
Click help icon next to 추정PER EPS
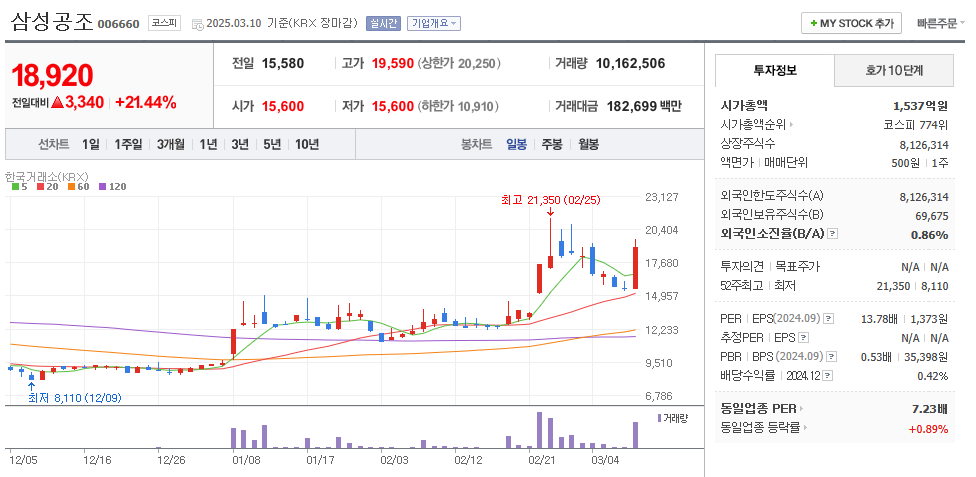pyautogui.click(x=803, y=338)
